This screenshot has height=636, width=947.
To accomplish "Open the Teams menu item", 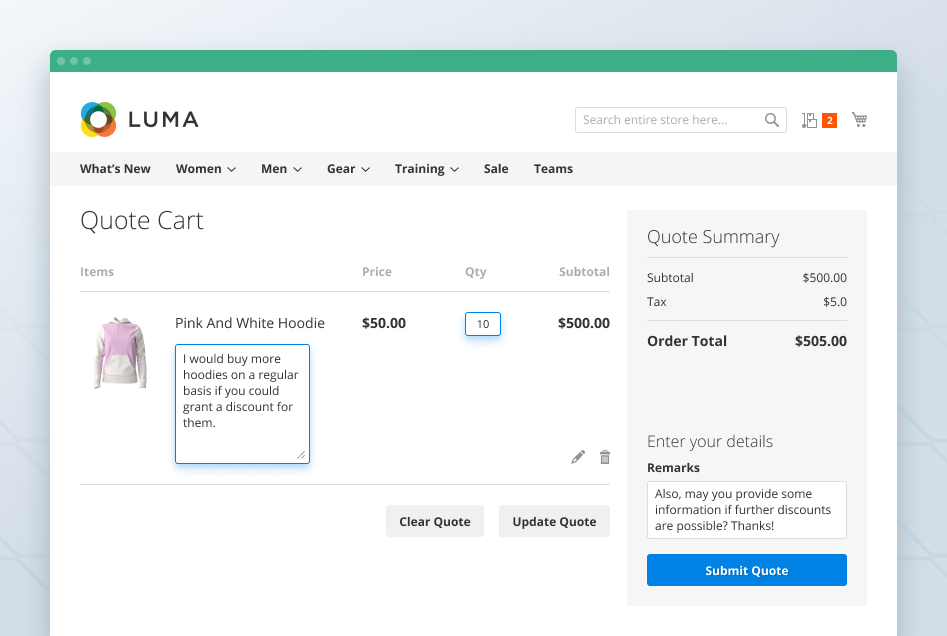I will click(x=553, y=169).
